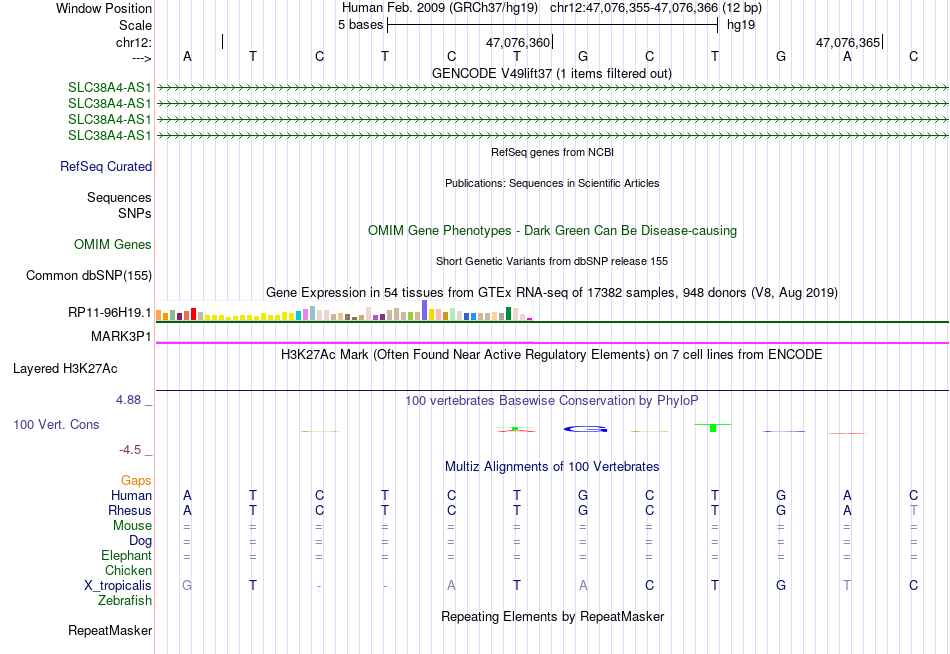Screen dimensions: 950x654
Task: Select the Human species label
Action: (x=131, y=495)
